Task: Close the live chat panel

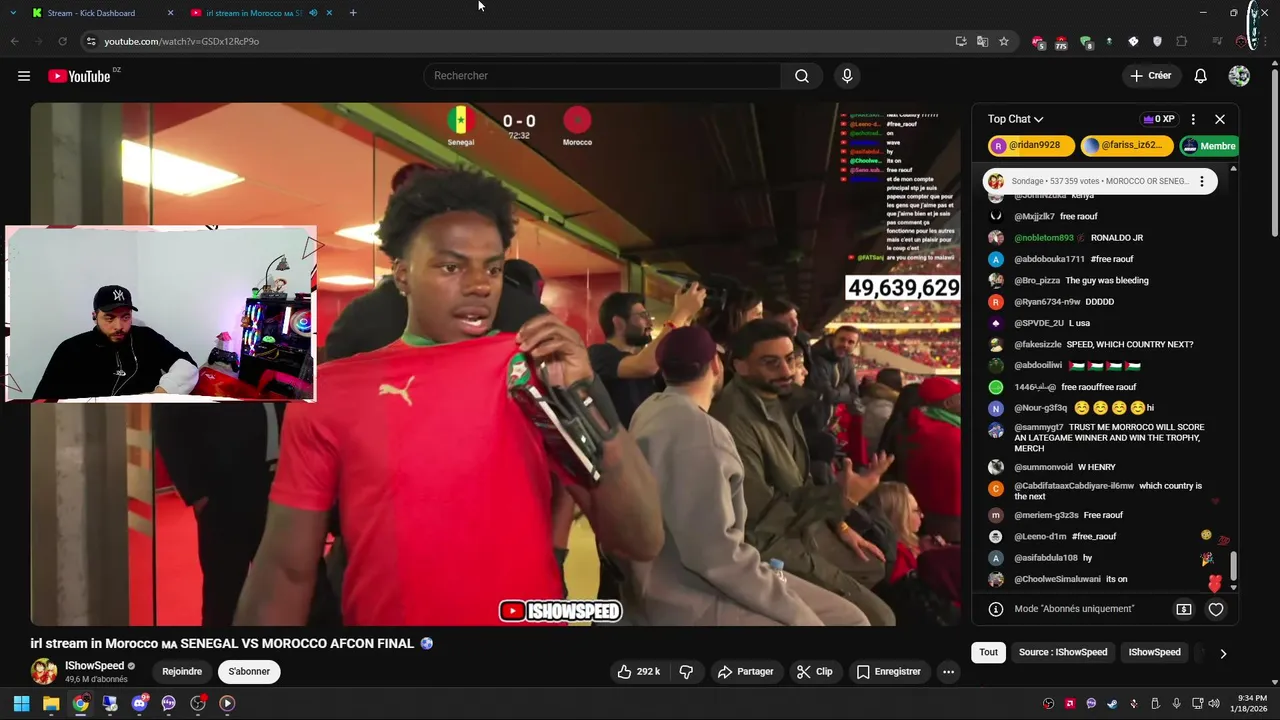Action: (x=1220, y=119)
